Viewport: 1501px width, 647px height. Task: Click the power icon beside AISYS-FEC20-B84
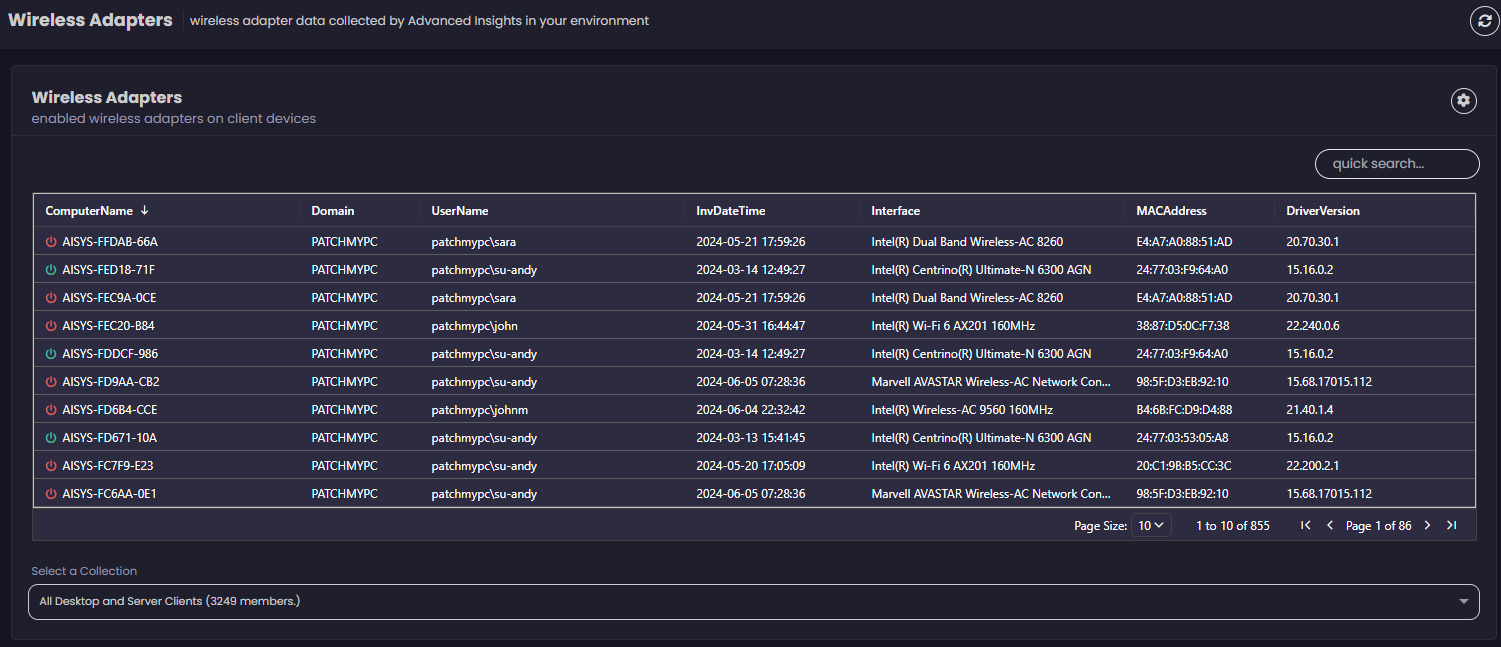[51, 326]
